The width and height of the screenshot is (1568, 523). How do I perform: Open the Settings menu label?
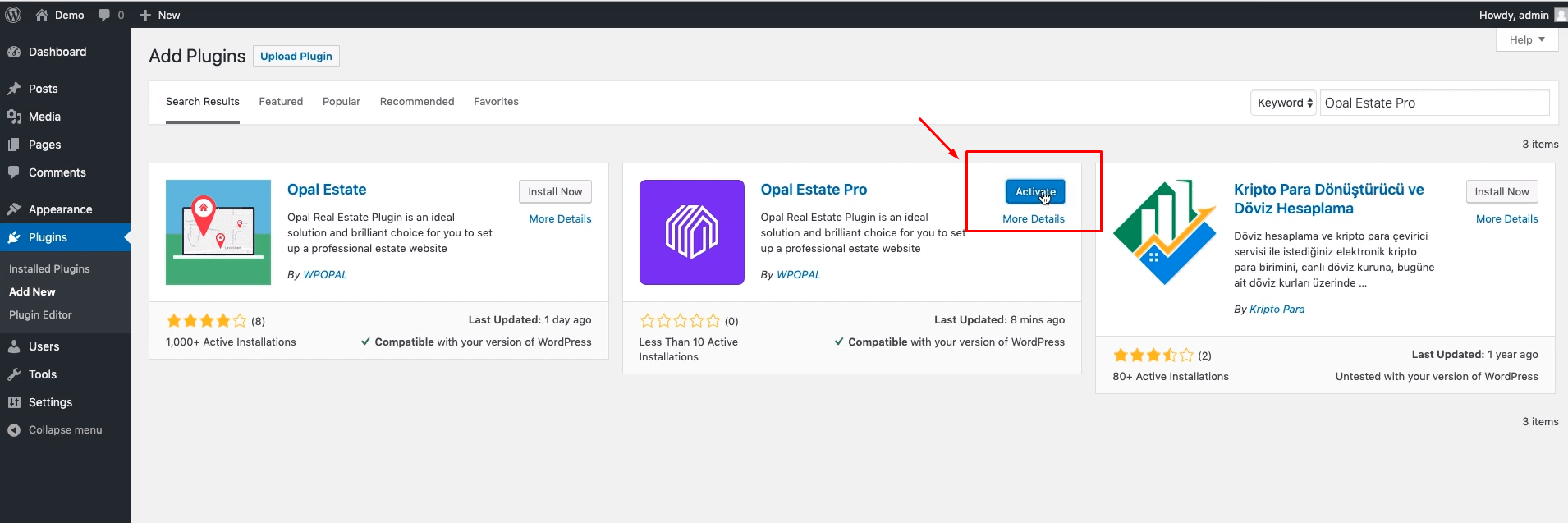[50, 402]
